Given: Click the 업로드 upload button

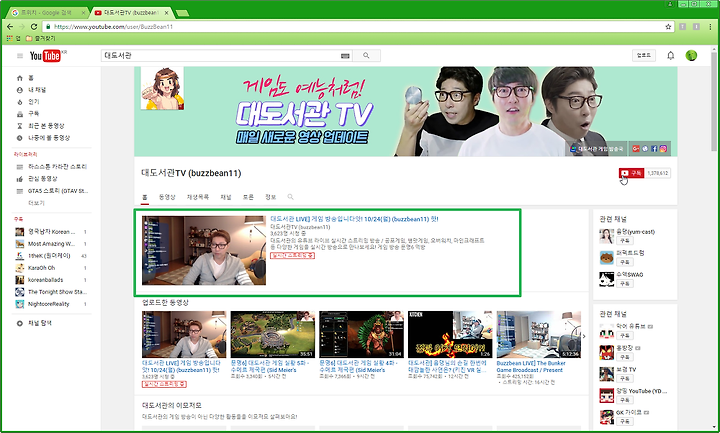Looking at the screenshot, I should [644, 56].
